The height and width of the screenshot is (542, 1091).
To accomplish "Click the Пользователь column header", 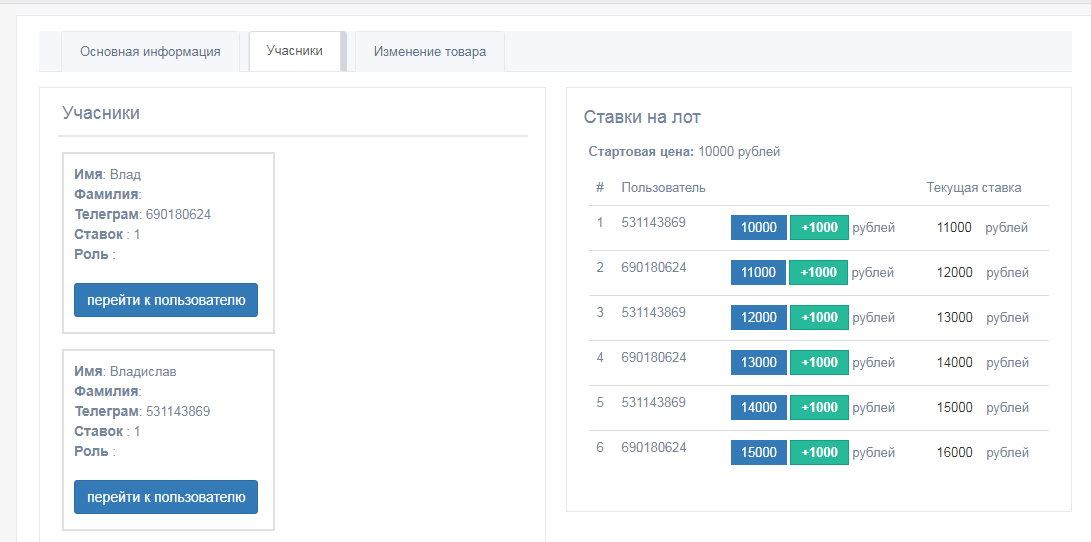I will click(663, 188).
